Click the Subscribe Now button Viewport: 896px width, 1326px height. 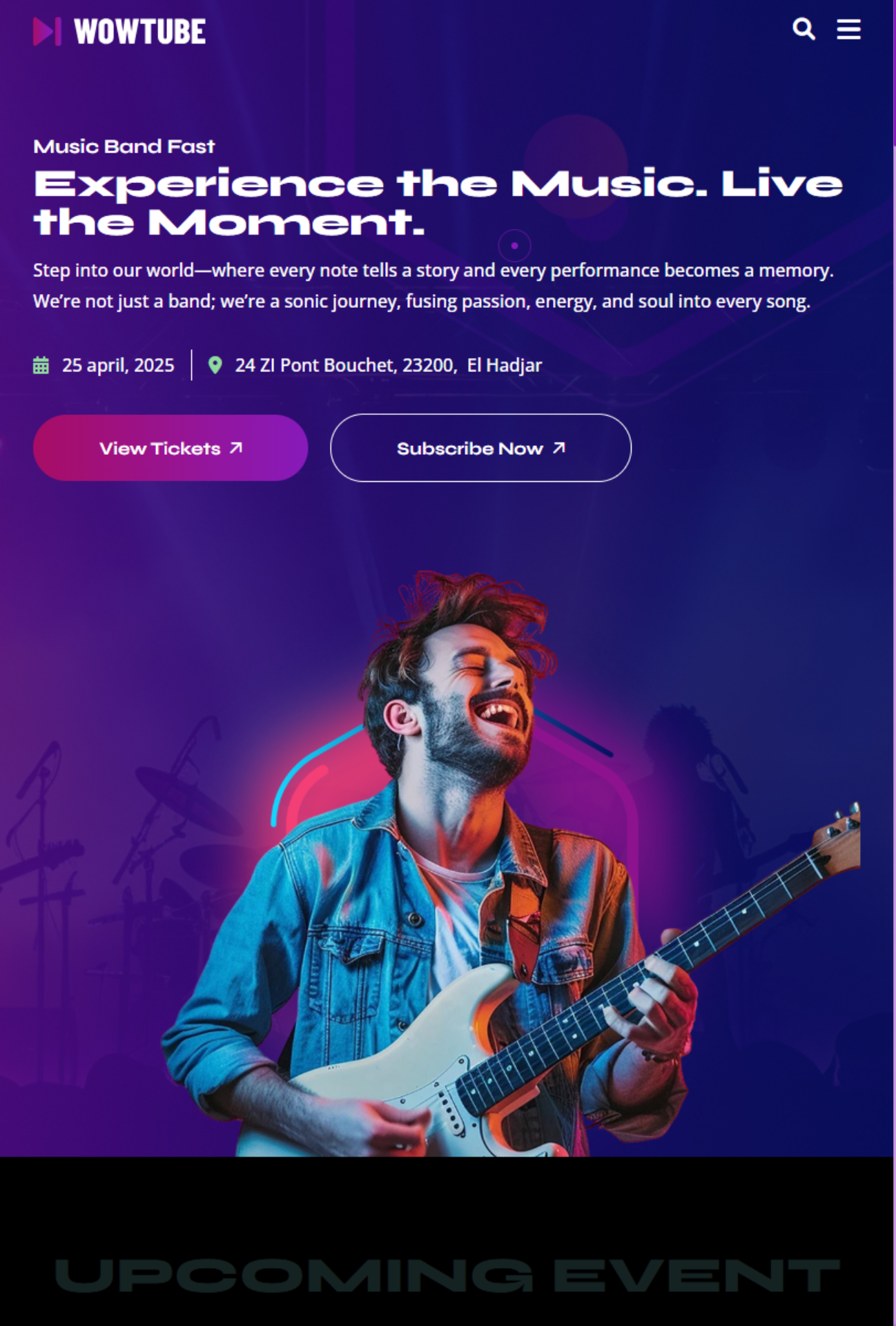(x=480, y=448)
